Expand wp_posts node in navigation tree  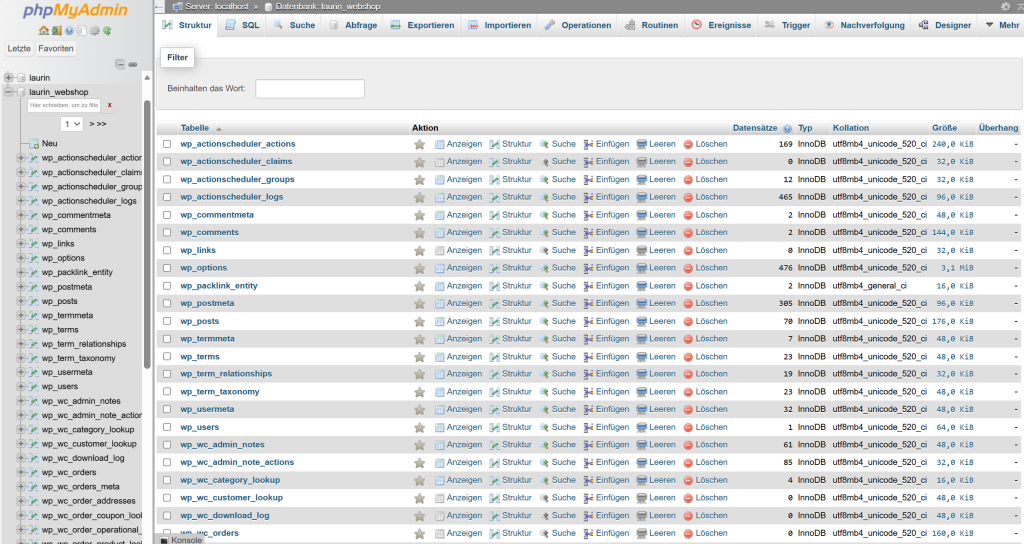point(21,301)
